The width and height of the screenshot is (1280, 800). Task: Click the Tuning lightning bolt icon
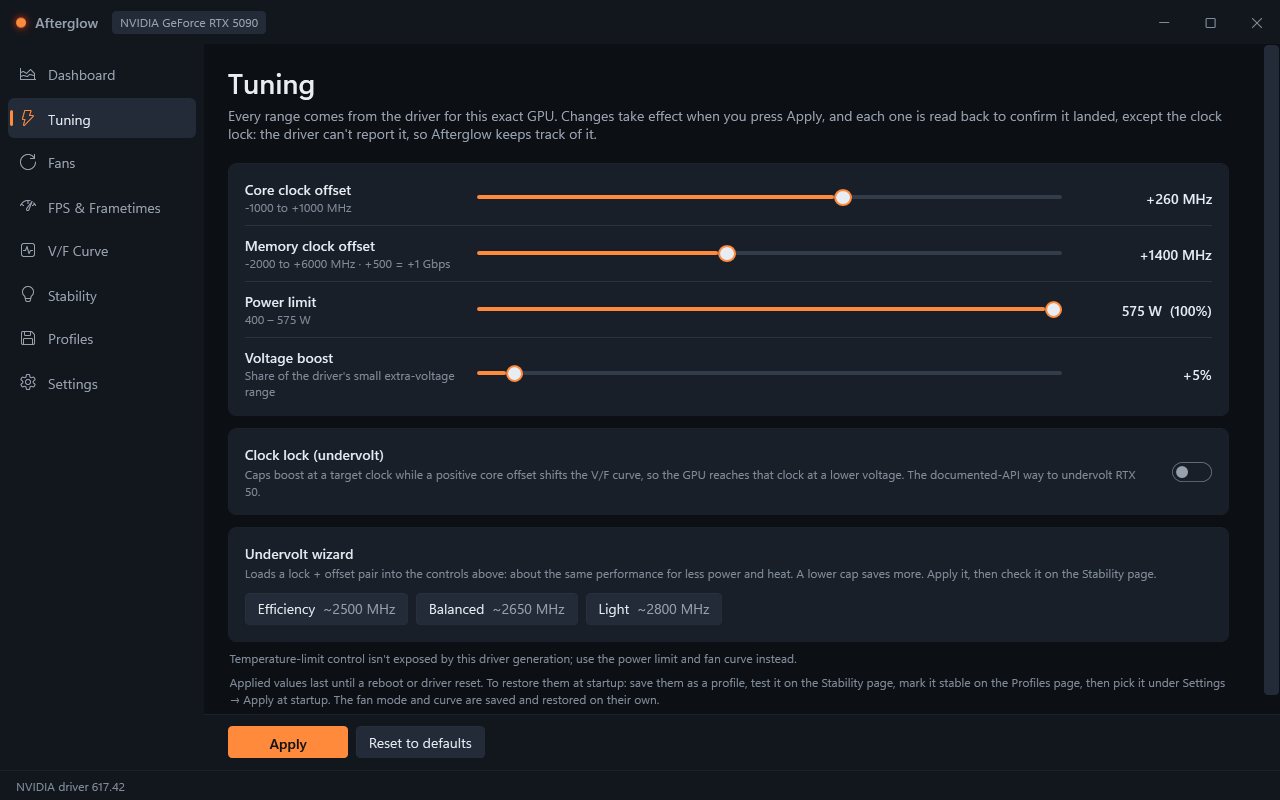tap(28, 119)
